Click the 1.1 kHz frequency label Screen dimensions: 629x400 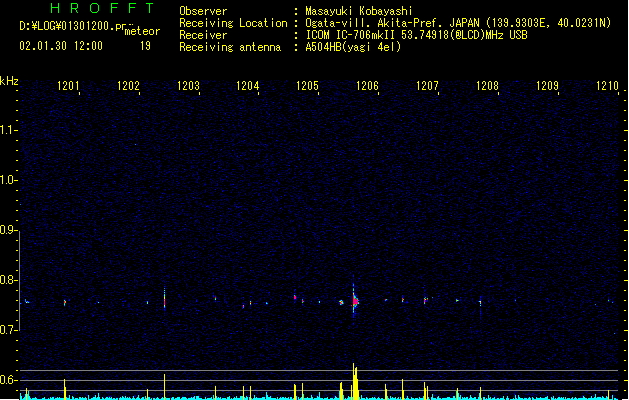pos(8,130)
